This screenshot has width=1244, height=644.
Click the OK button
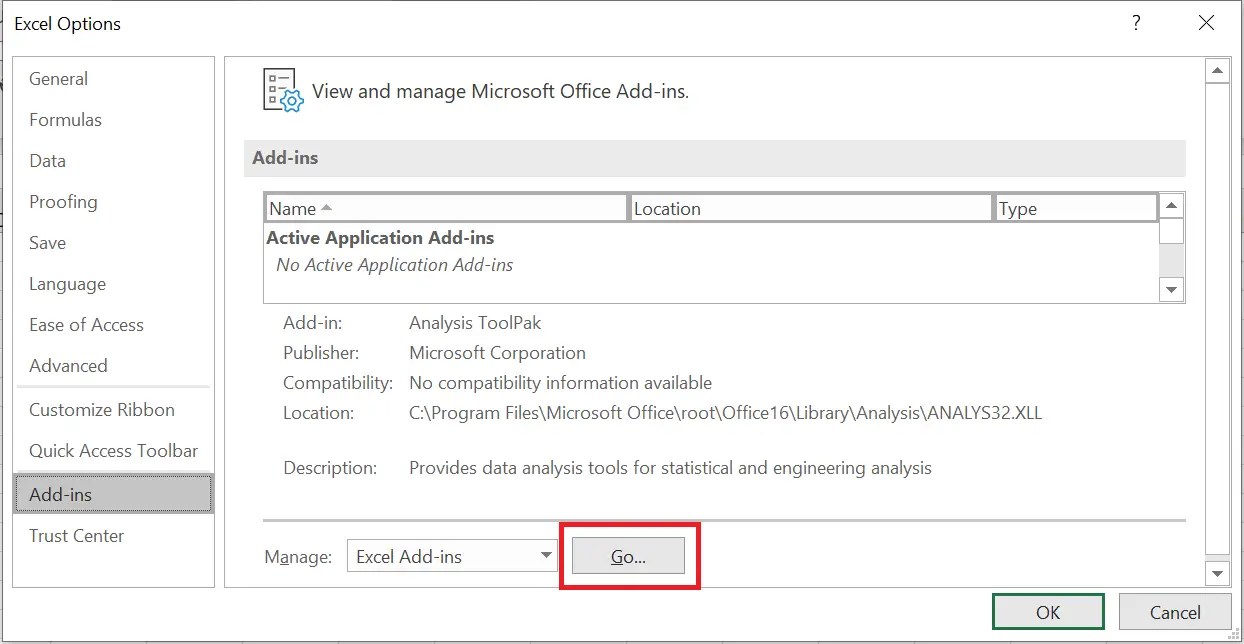(1047, 612)
